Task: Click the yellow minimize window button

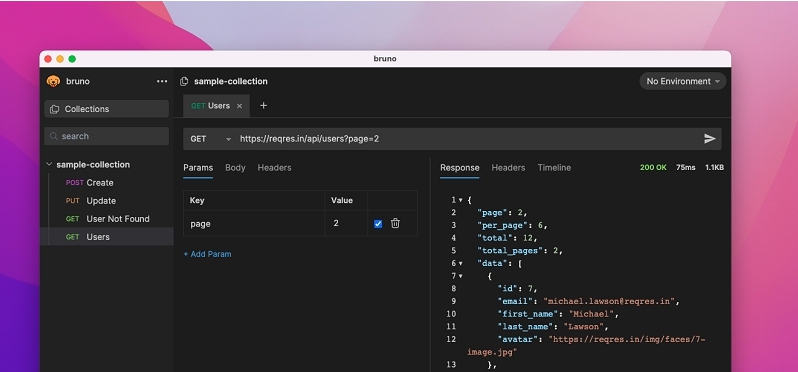Action: point(60,59)
